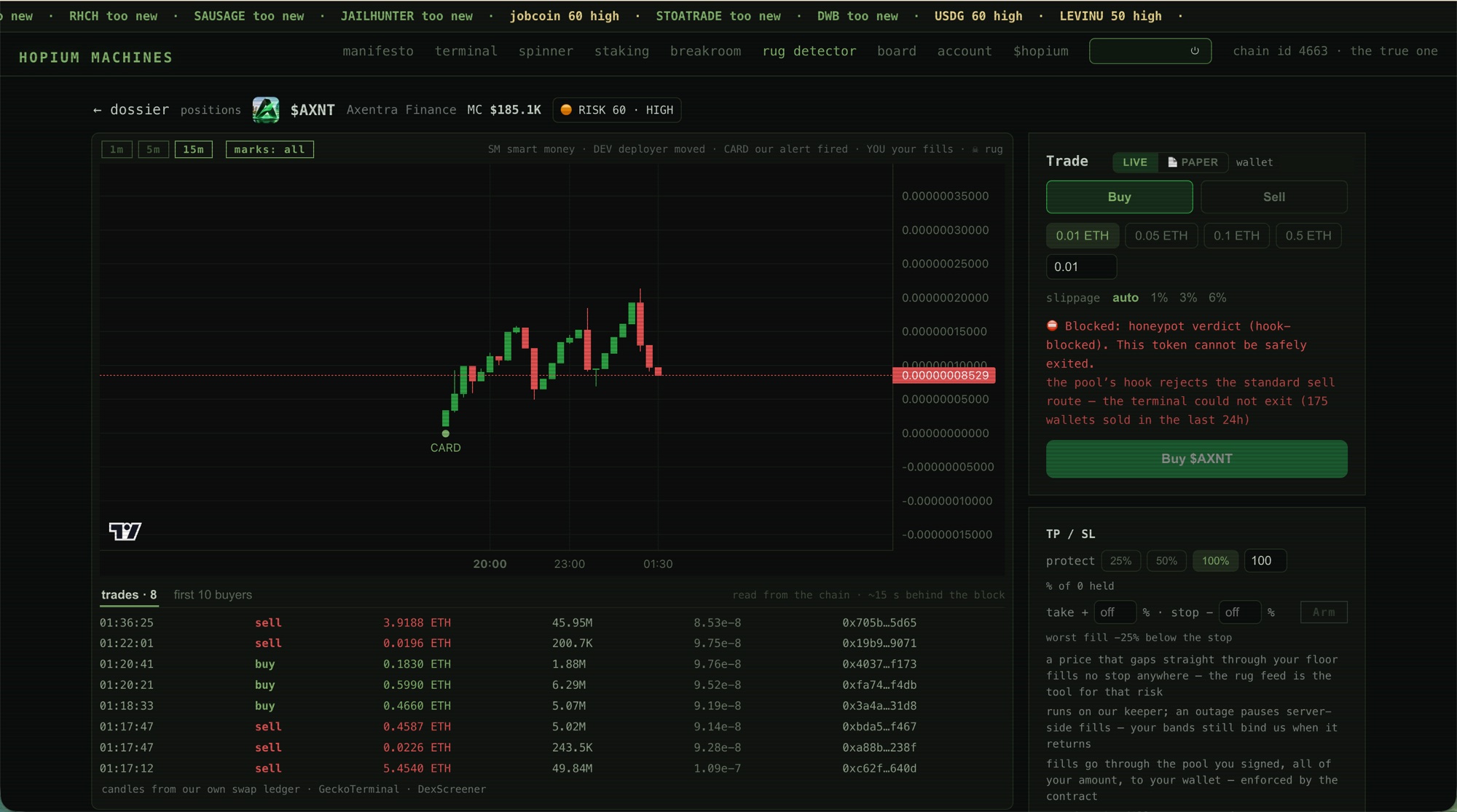Select the 5m chart interval
The height and width of the screenshot is (812, 1457).
tap(154, 149)
